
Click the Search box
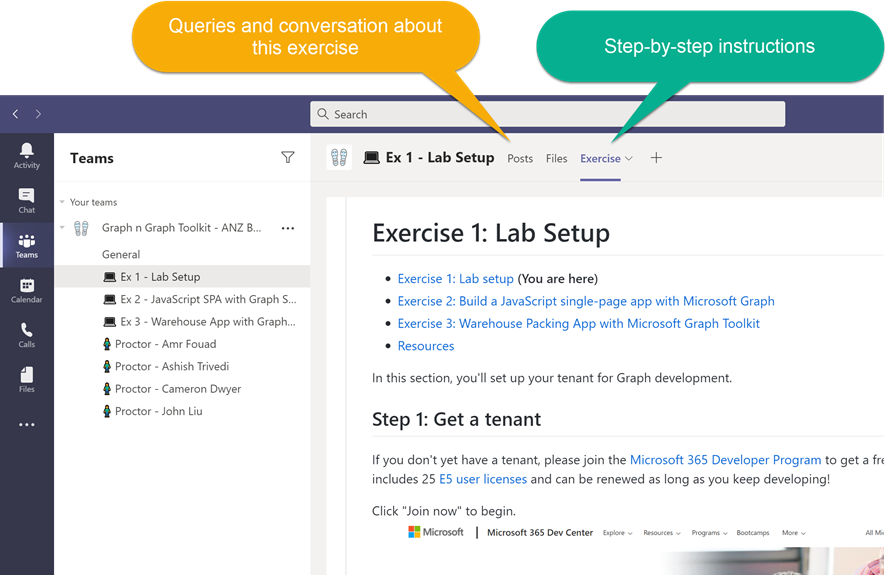coord(547,114)
